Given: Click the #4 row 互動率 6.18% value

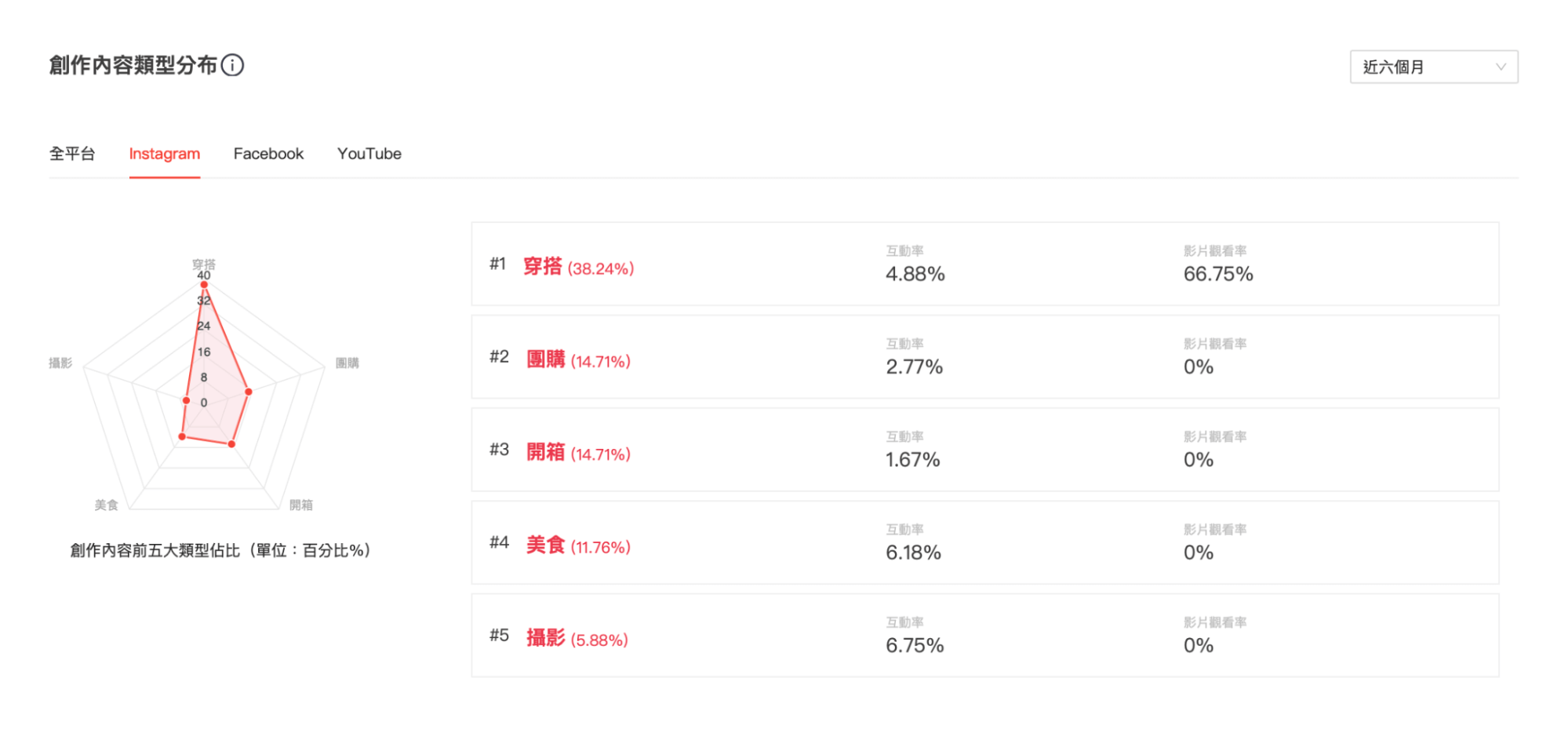Looking at the screenshot, I should pos(913,553).
